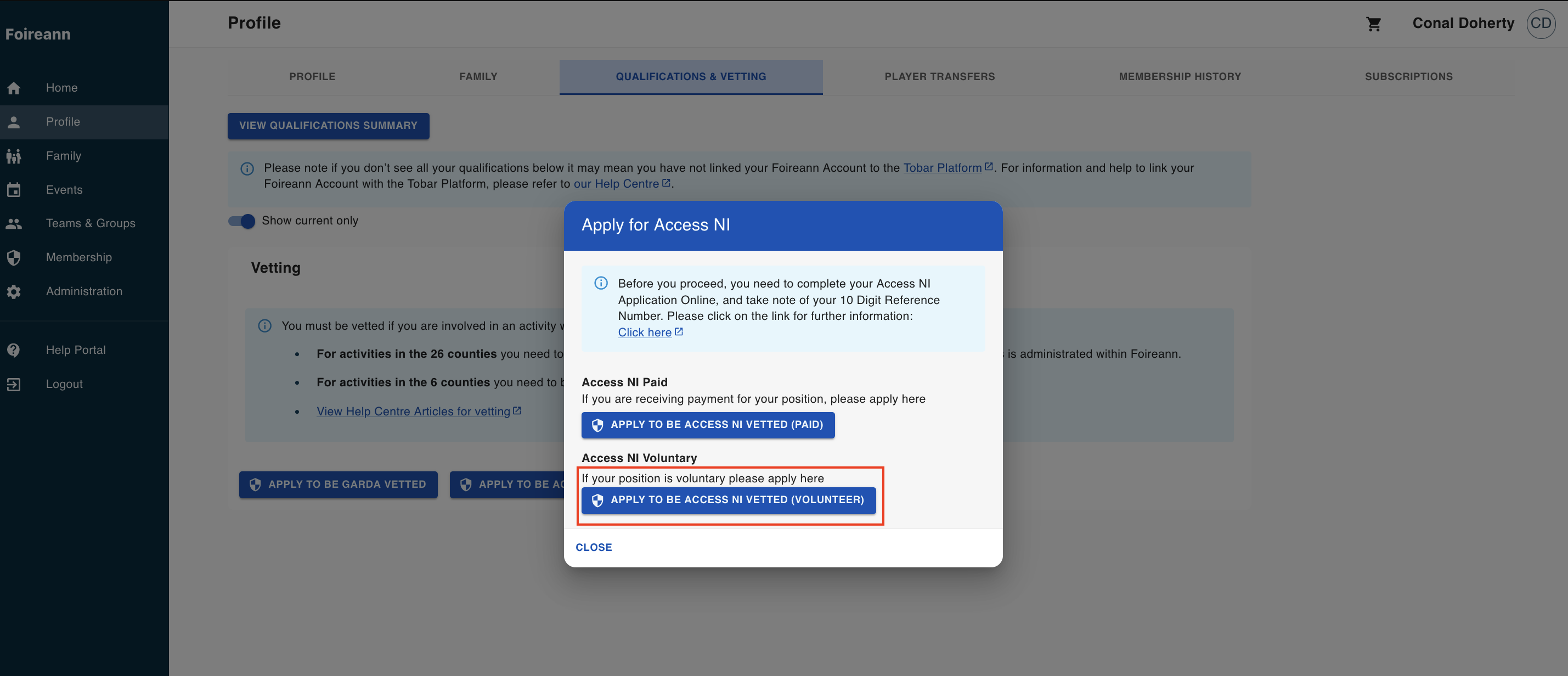Viewport: 1568px width, 676px height.
Task: Click external-link icon beside Tobar Platform
Action: coord(989,166)
